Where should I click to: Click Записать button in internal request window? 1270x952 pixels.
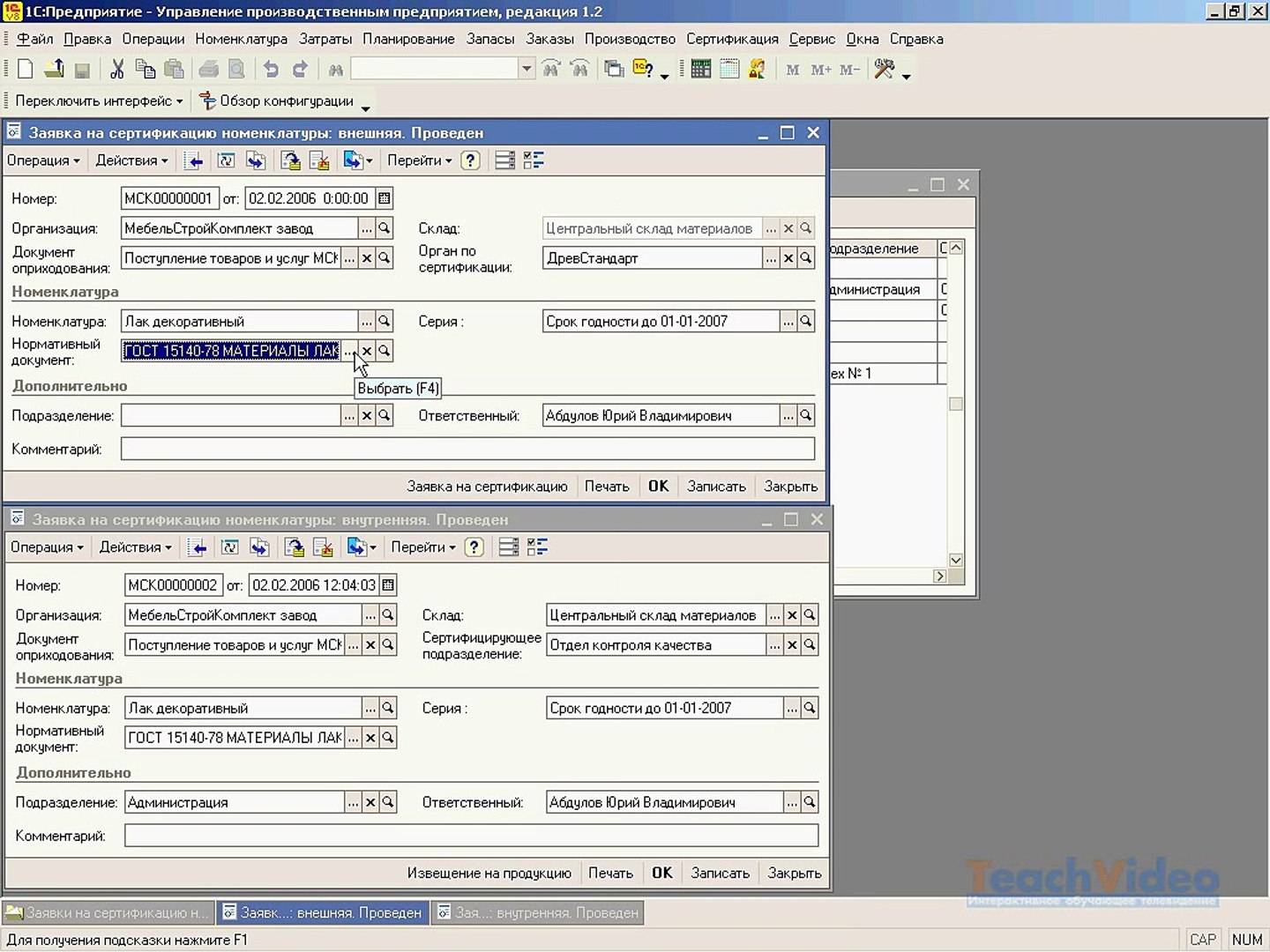tap(720, 874)
